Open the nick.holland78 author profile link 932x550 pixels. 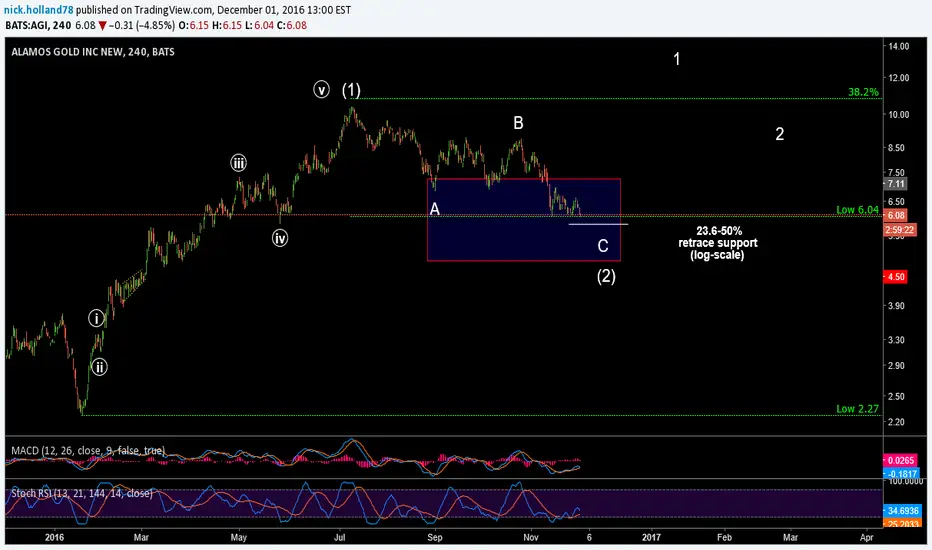click(39, 10)
